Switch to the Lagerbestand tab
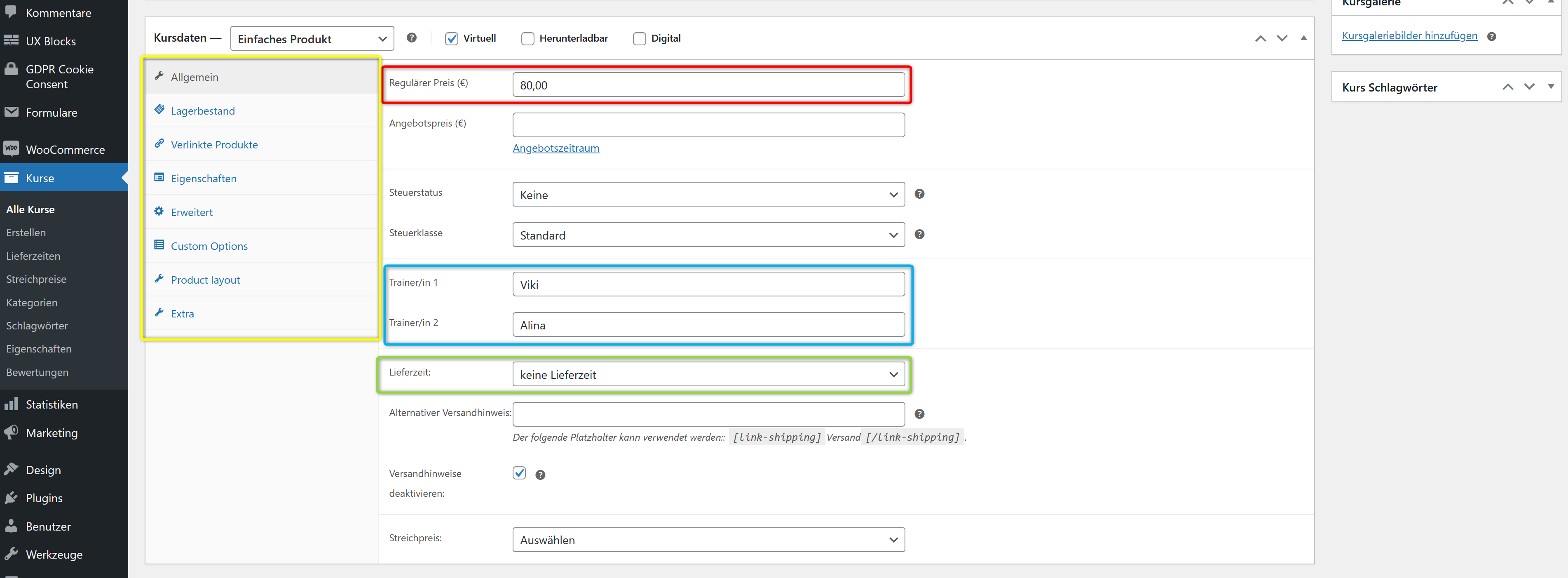Image resolution: width=1568 pixels, height=578 pixels. click(262, 111)
